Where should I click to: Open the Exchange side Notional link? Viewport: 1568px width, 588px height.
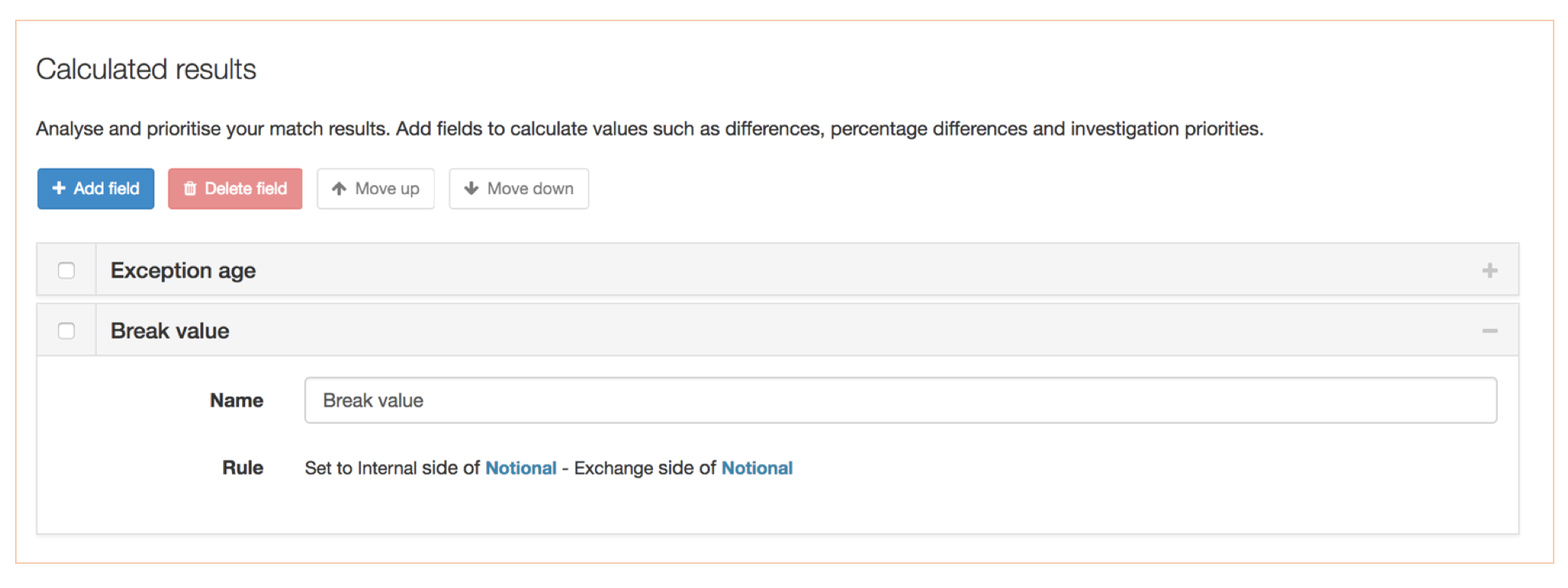(757, 468)
